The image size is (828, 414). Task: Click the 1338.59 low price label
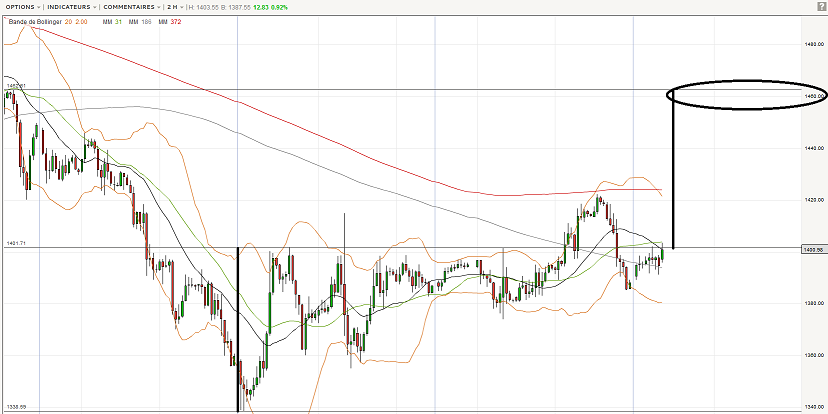(15, 406)
